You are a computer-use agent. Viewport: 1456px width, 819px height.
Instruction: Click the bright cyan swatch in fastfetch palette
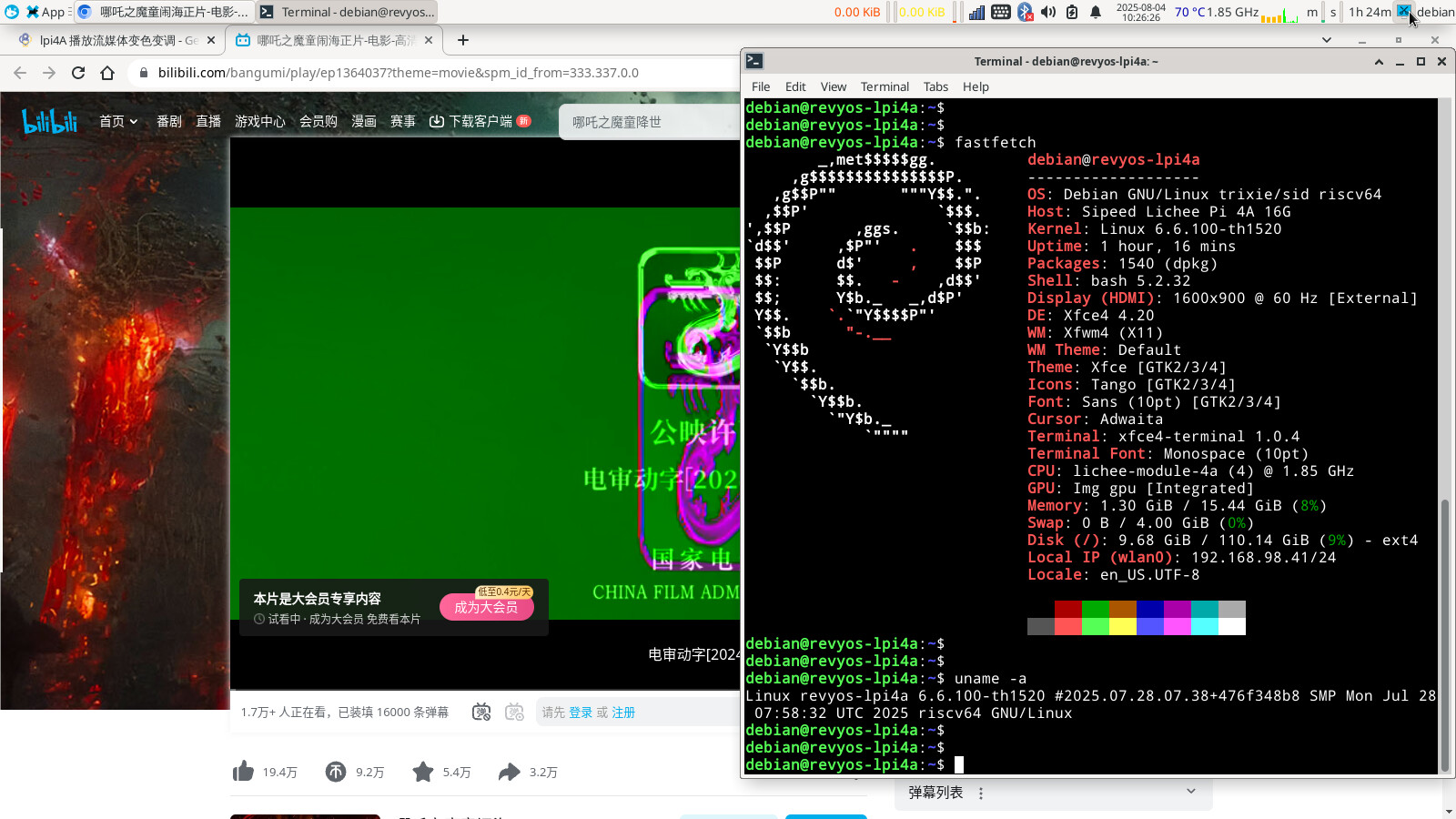coord(1205,626)
